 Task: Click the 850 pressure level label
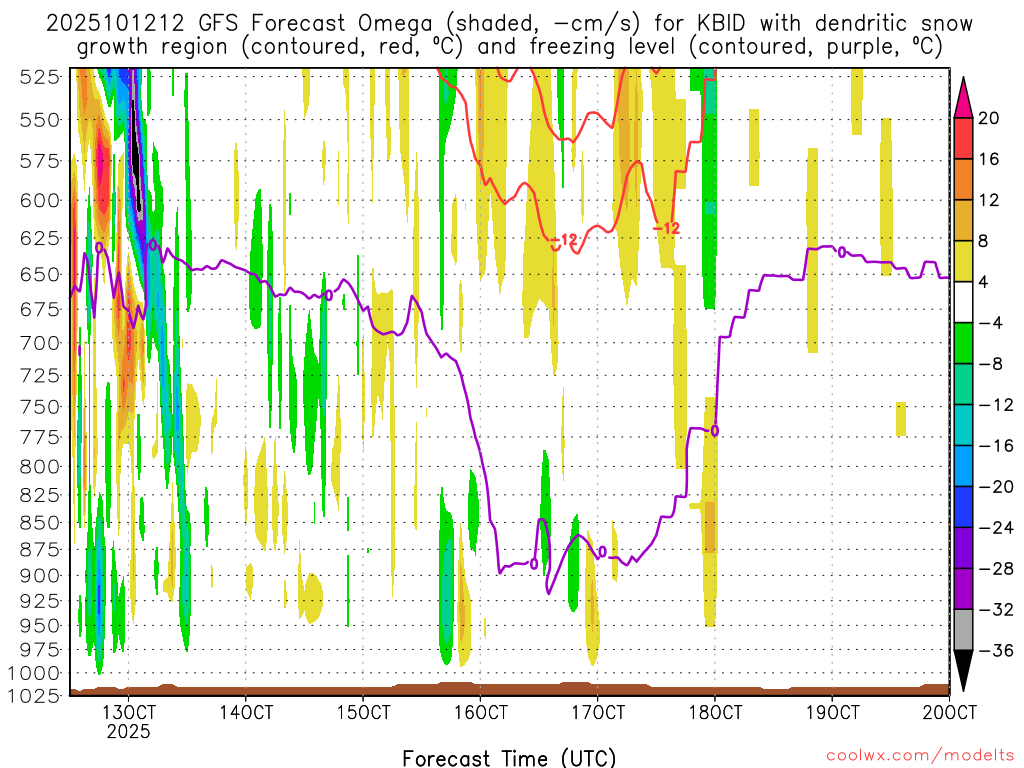point(40,522)
